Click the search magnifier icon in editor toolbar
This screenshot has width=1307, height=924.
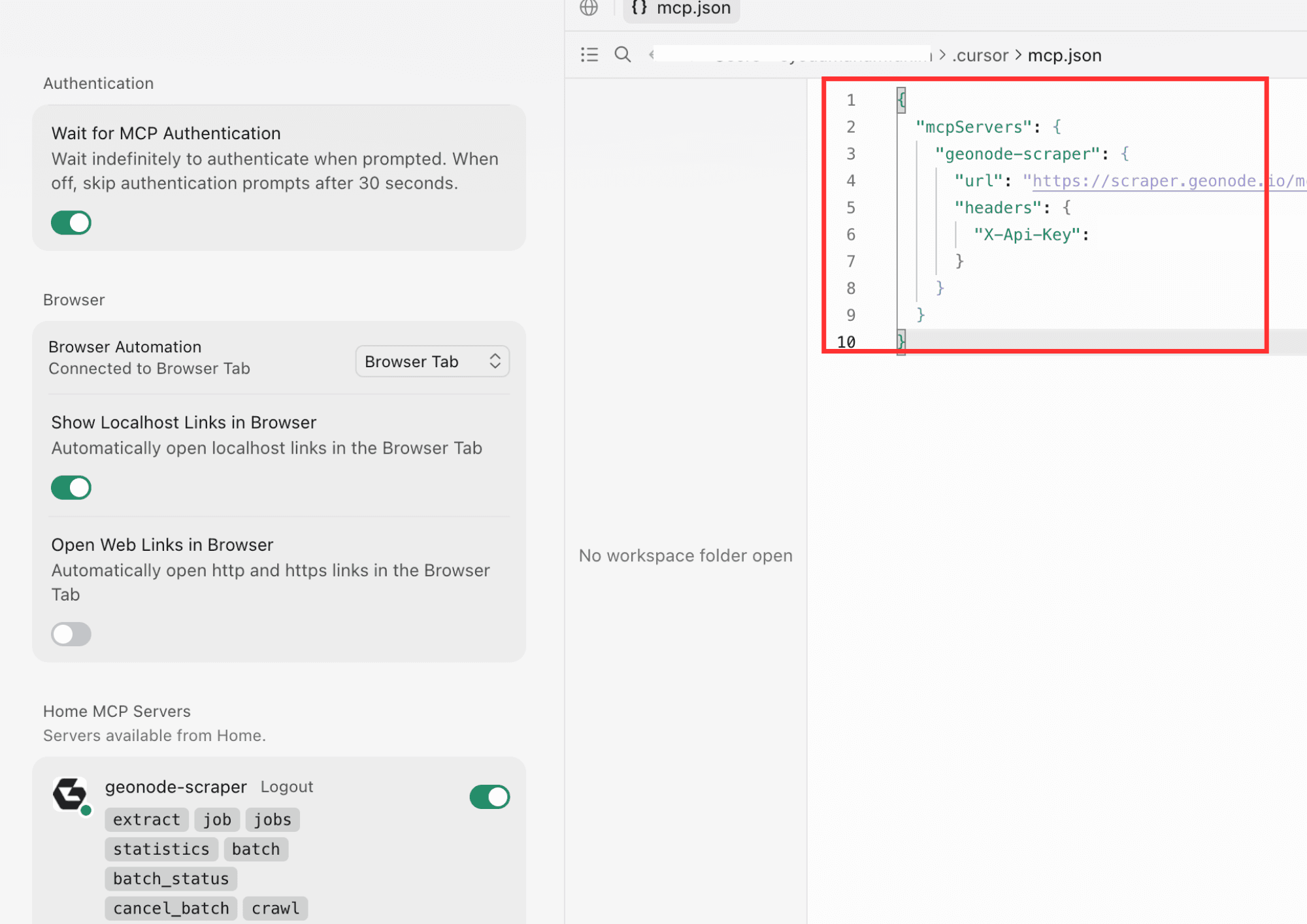(x=623, y=54)
